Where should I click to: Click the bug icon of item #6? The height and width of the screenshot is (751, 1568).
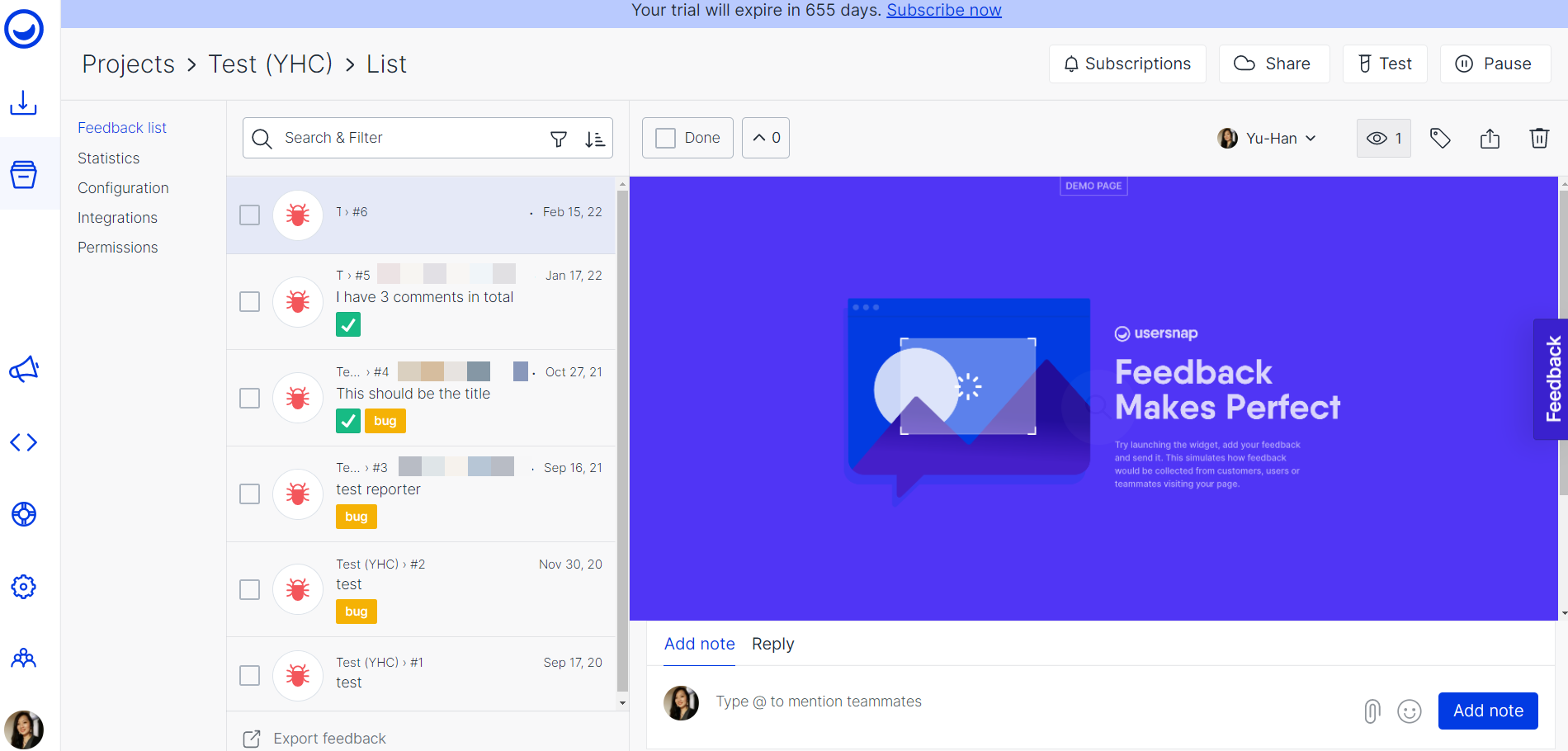(x=298, y=215)
